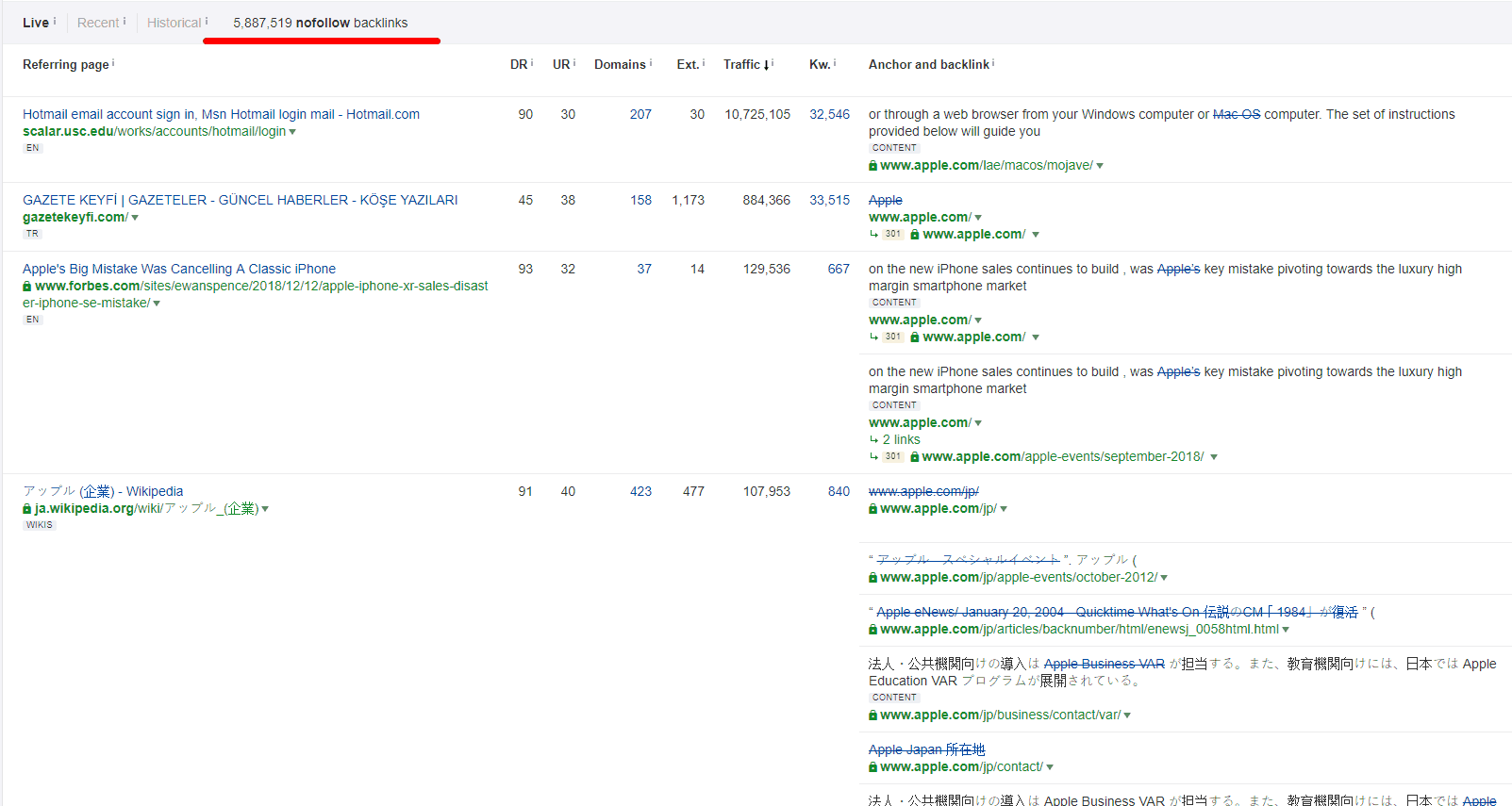
Task: Click keyword count 32,546 in Hotmail row
Action: (x=829, y=114)
